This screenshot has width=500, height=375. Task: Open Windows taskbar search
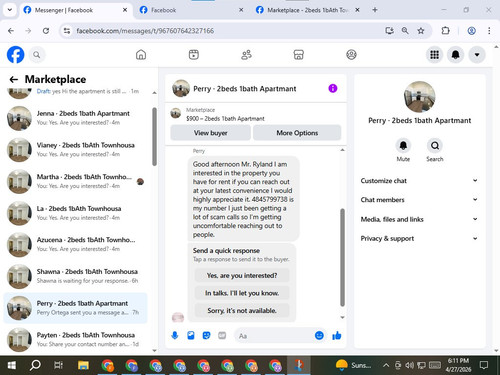point(35,365)
